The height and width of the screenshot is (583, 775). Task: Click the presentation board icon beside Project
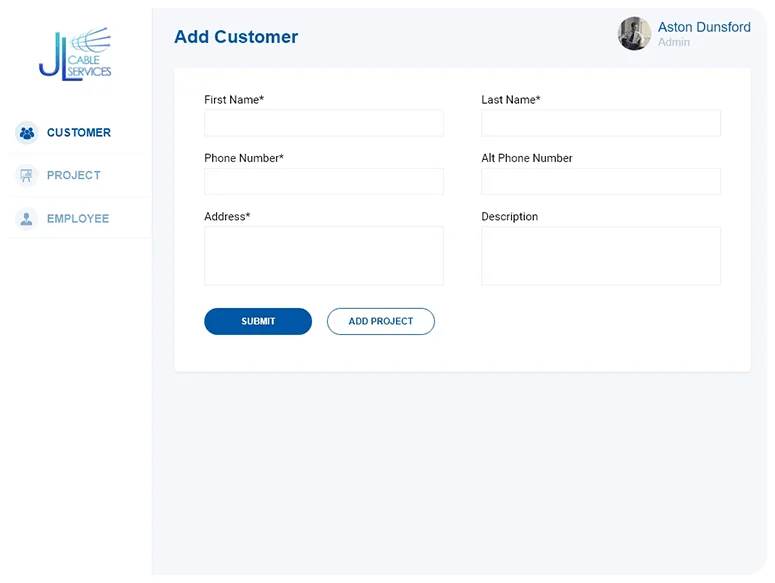(x=27, y=175)
